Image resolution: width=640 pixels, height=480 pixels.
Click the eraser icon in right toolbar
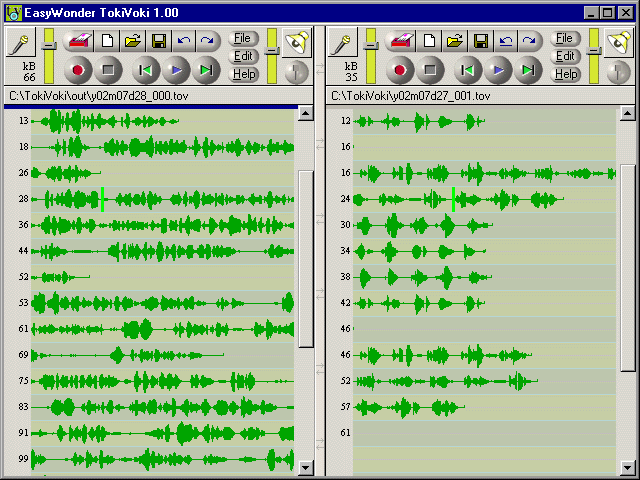tap(401, 41)
